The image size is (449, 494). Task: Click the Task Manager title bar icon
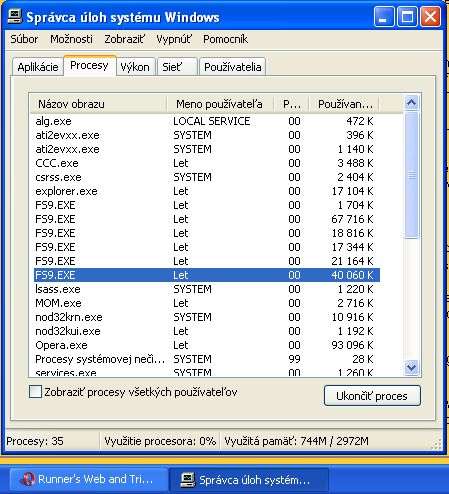tap(15, 16)
